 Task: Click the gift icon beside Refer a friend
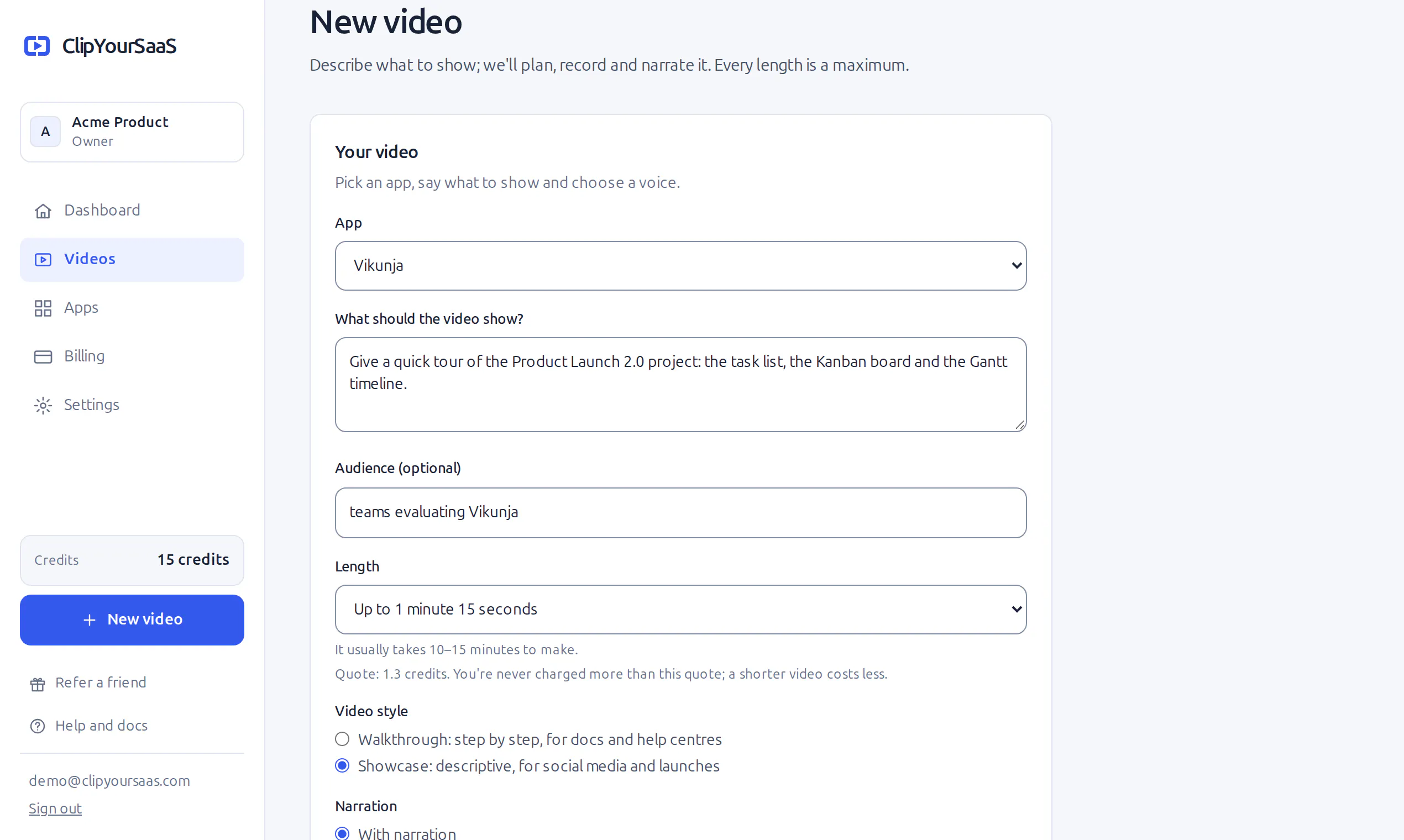click(x=38, y=684)
